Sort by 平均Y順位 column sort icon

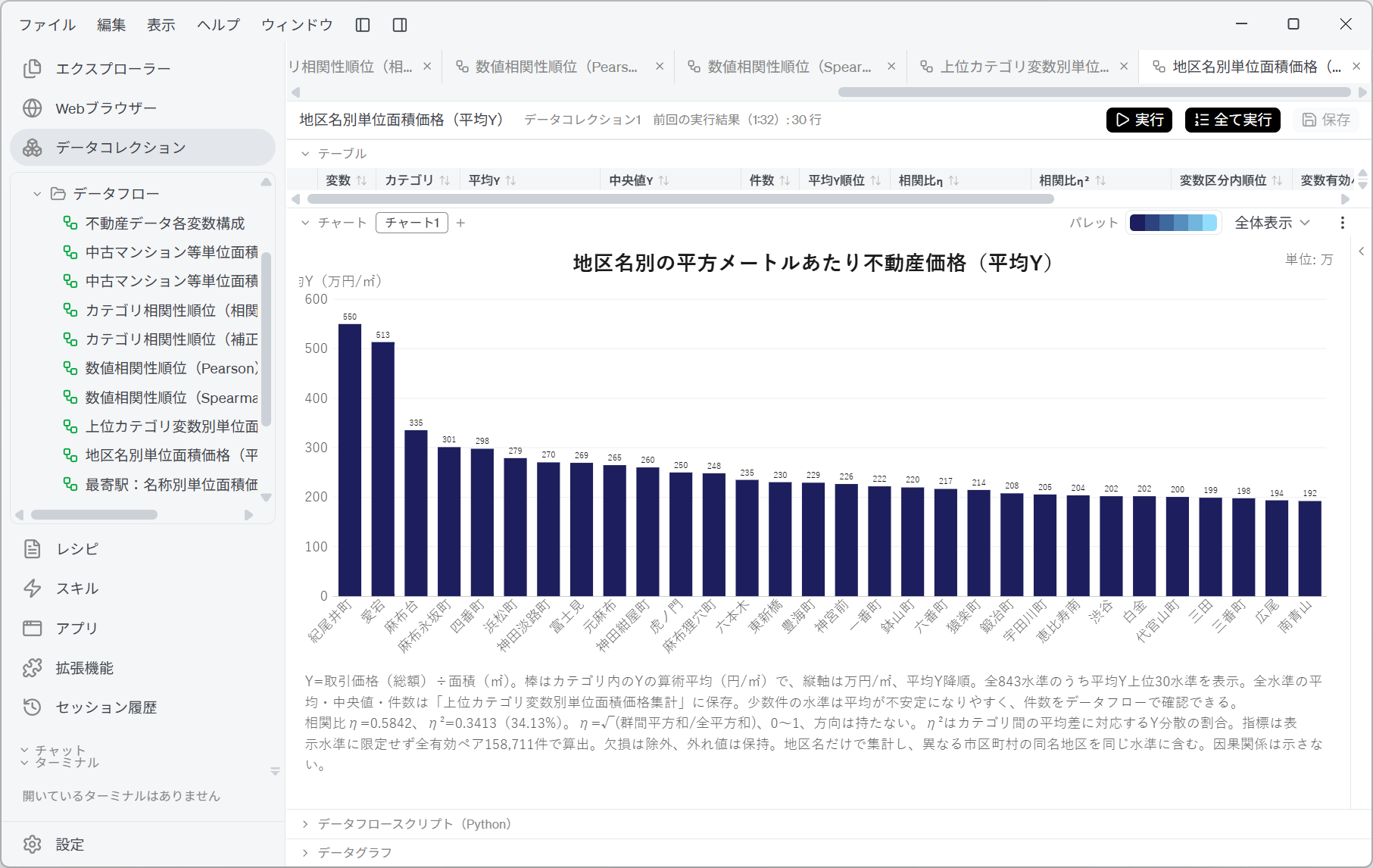875,180
